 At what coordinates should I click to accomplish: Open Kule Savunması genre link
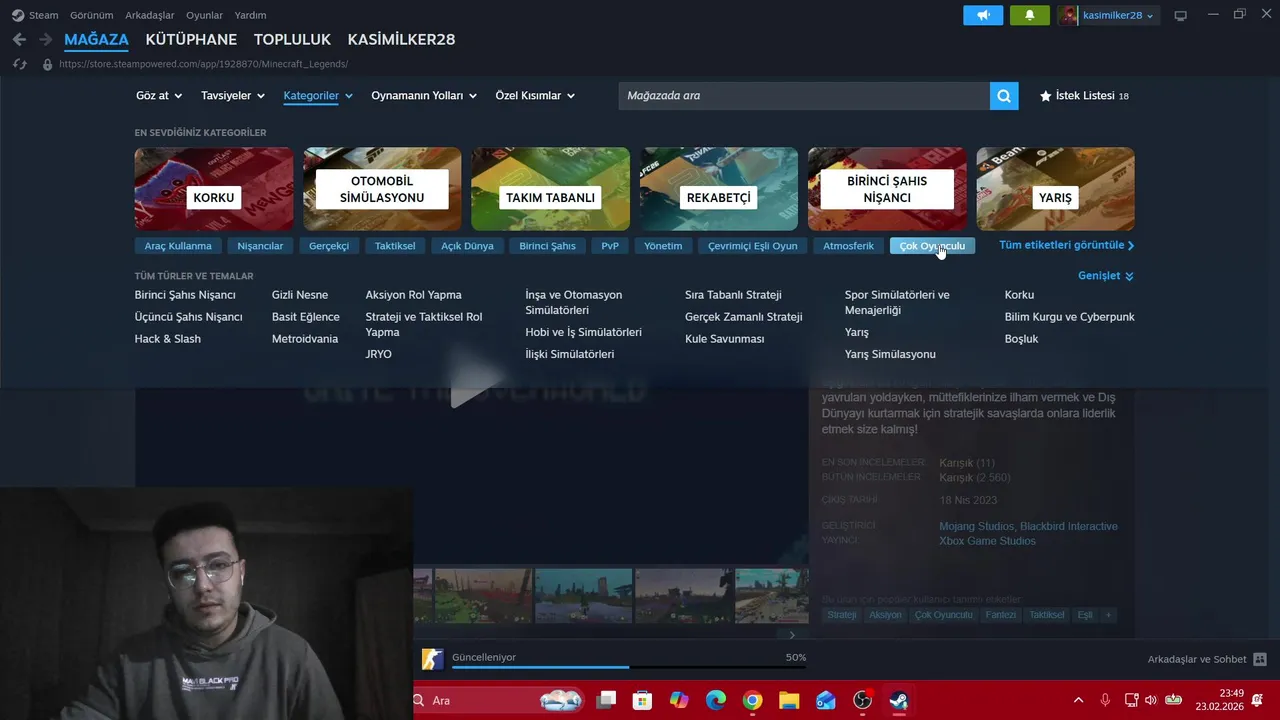coord(724,339)
